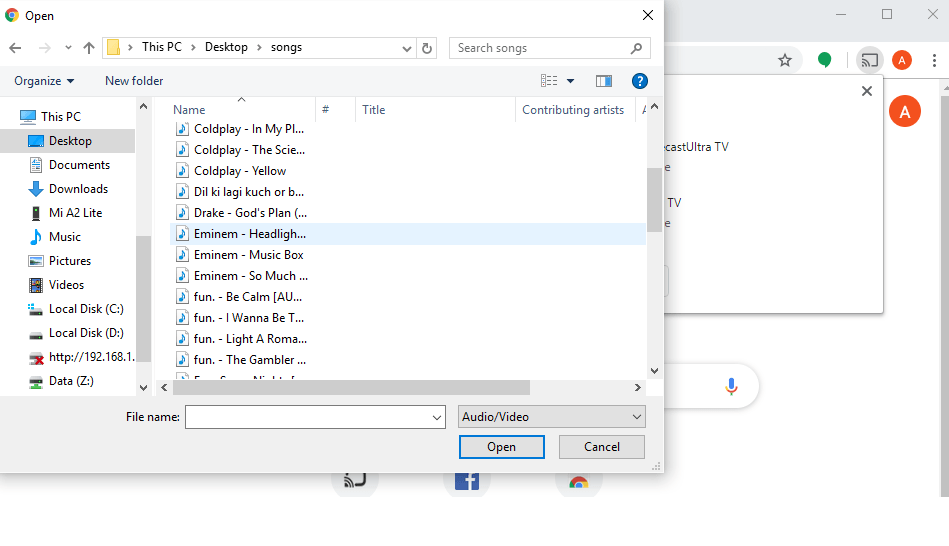949x546 pixels.
Task: Expand chevron after Desktop in path
Action: (259, 48)
